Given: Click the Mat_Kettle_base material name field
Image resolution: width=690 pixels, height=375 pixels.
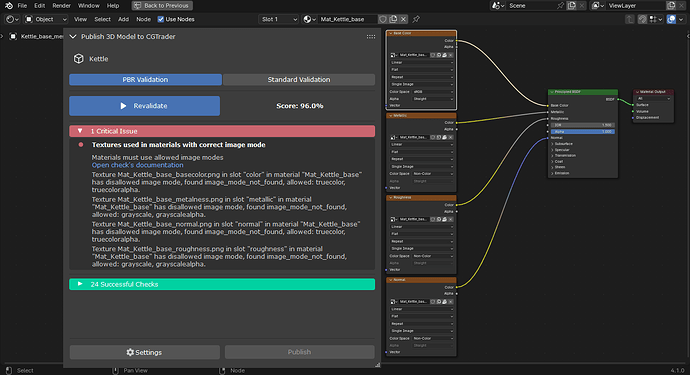Looking at the screenshot, I should click(348, 19).
